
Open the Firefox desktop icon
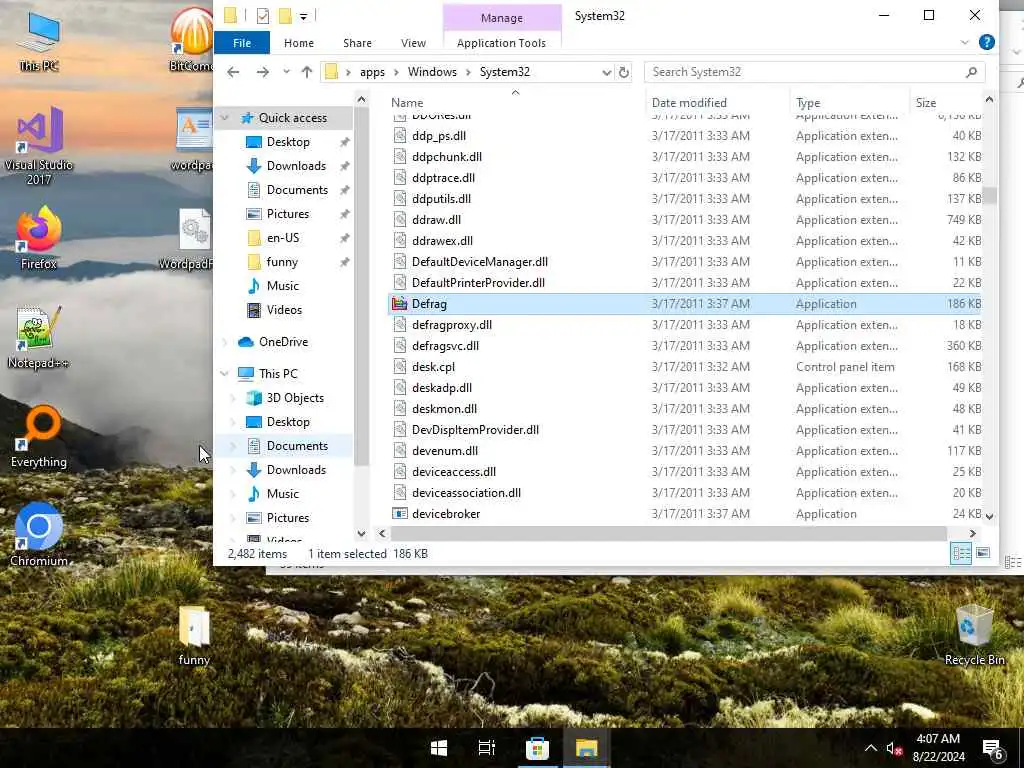pyautogui.click(x=39, y=238)
